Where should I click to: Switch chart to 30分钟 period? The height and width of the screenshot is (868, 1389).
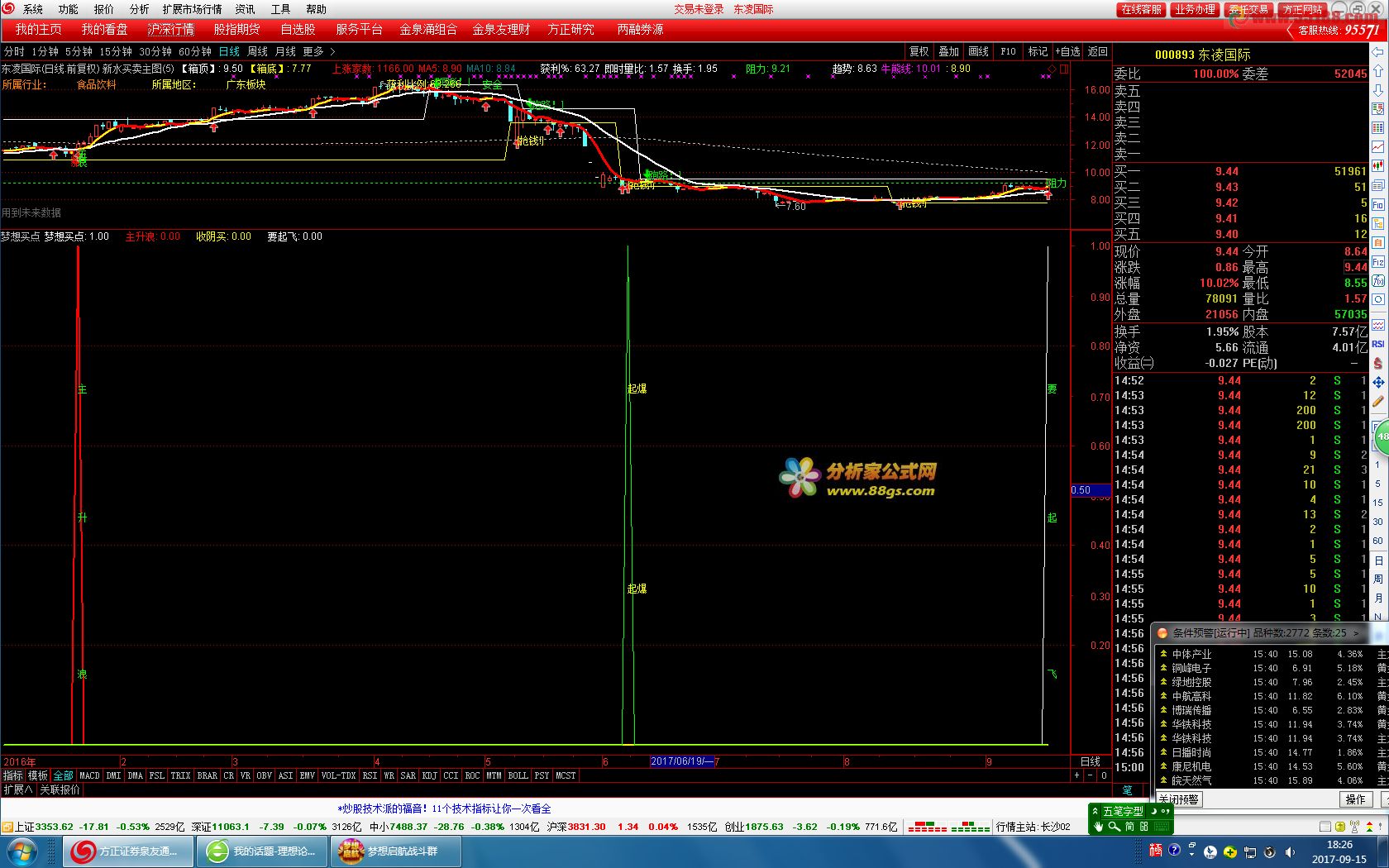(155, 51)
